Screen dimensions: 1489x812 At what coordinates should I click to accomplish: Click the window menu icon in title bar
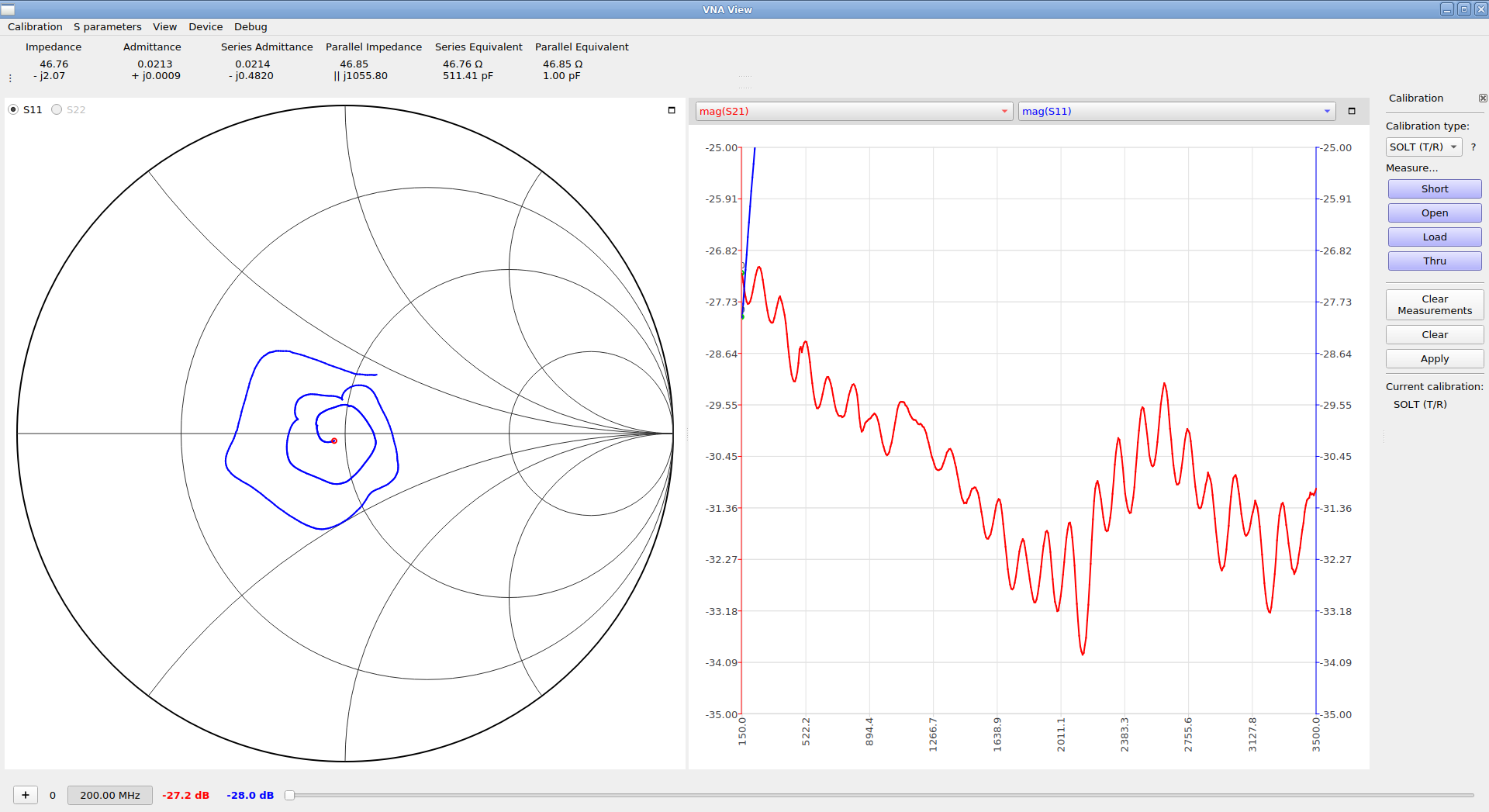coord(8,9)
